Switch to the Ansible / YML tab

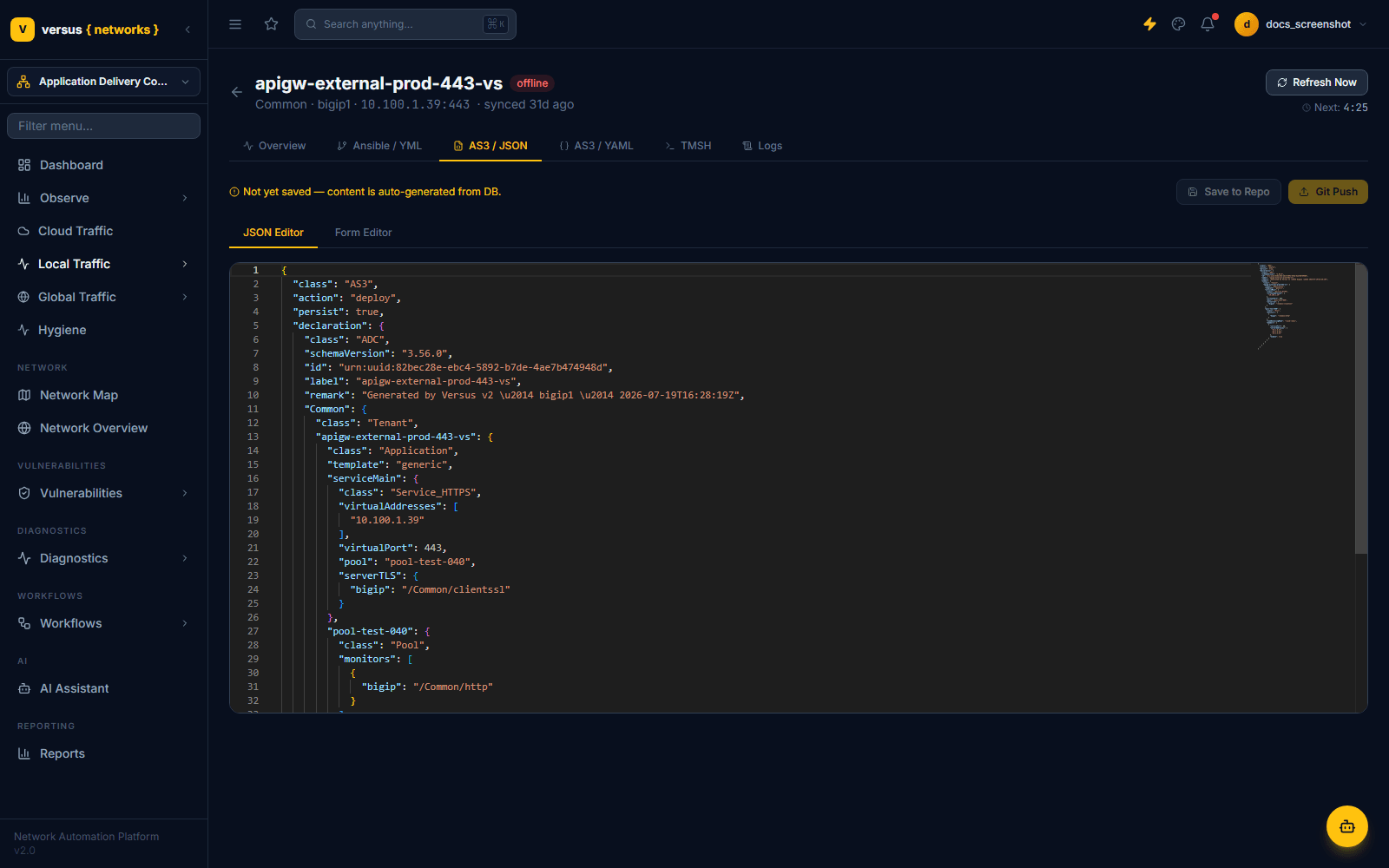(379, 146)
